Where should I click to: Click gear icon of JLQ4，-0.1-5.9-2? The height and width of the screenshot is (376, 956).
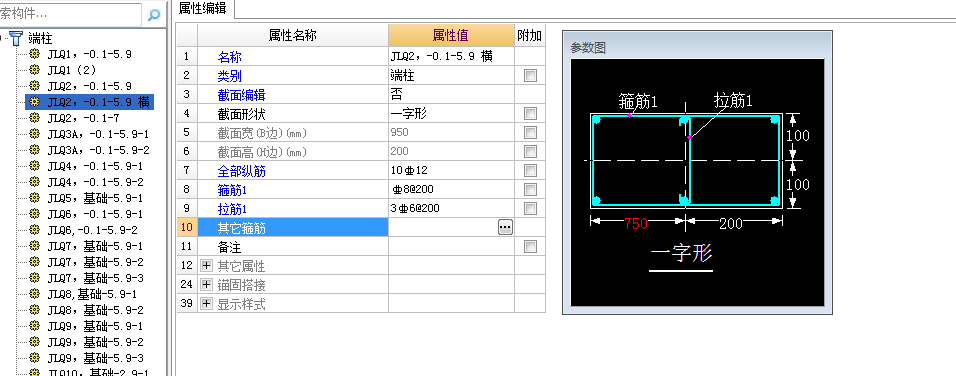pyautogui.click(x=35, y=182)
